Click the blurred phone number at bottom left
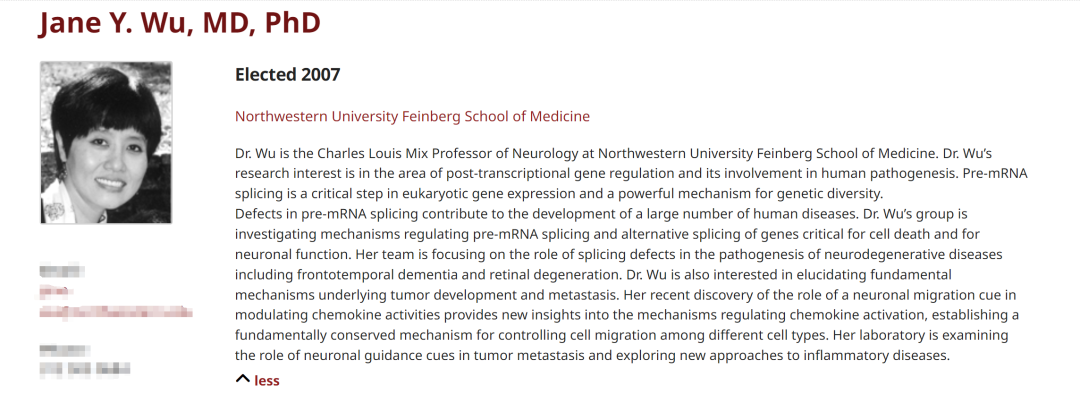Viewport: 1080px width, 394px height. (x=85, y=370)
